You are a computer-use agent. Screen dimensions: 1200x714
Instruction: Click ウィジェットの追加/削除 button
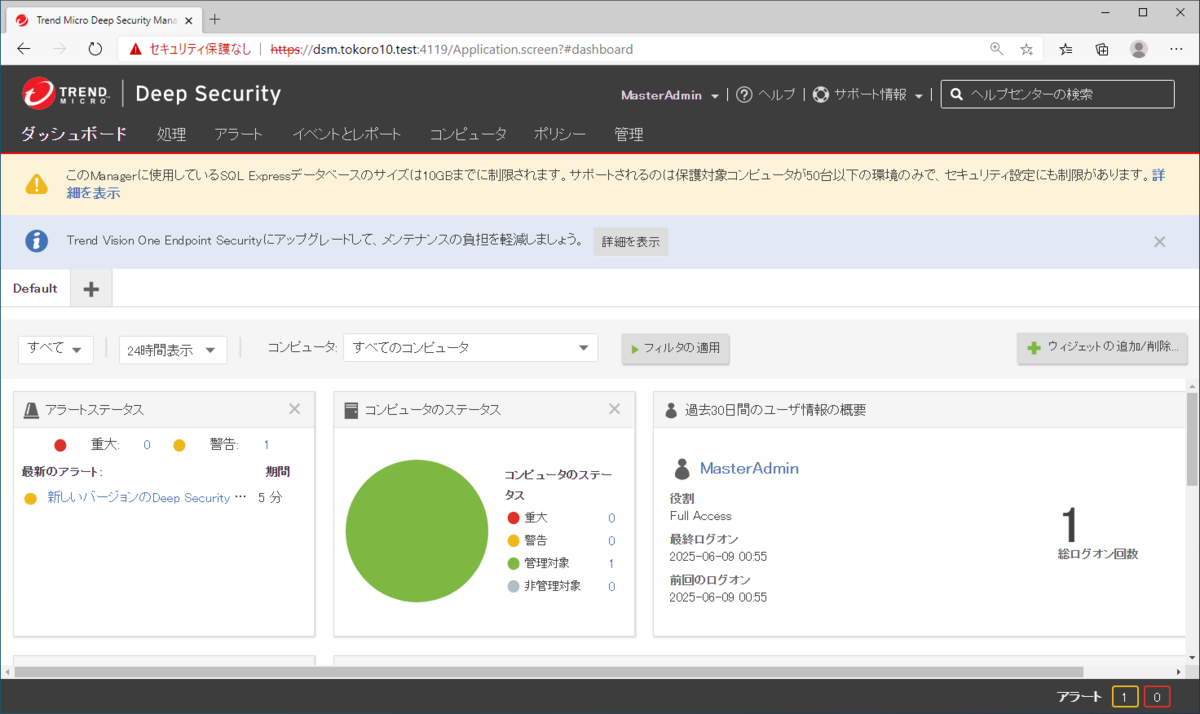pyautogui.click(x=1102, y=348)
